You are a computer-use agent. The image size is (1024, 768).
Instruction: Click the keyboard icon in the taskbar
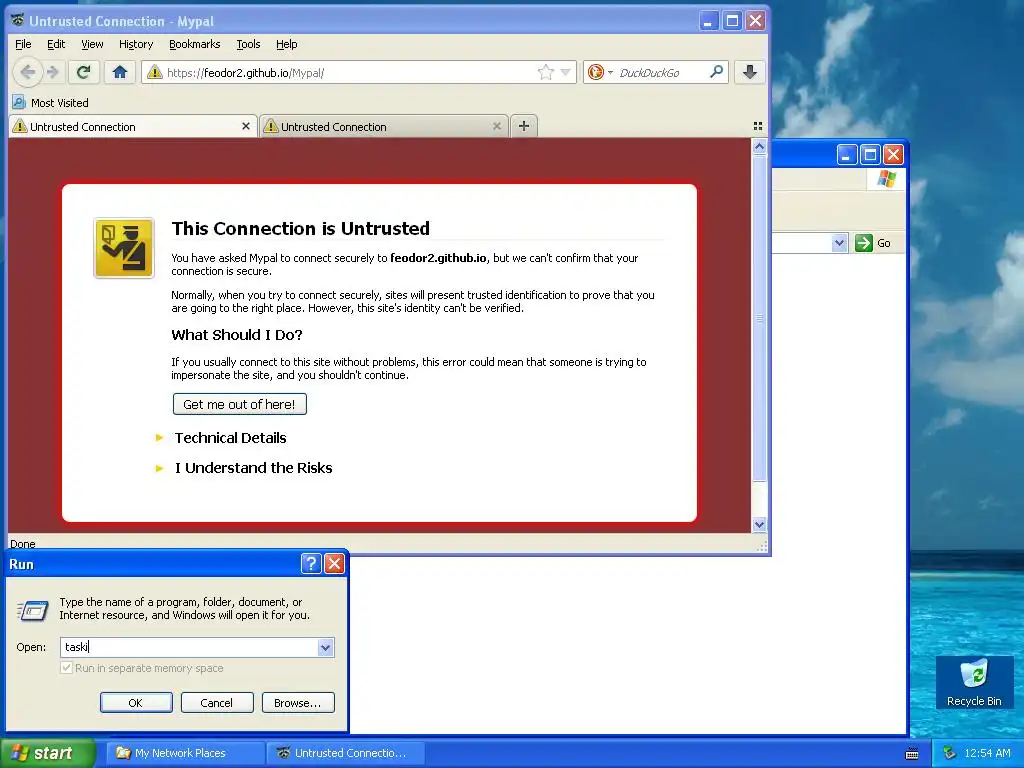point(912,754)
